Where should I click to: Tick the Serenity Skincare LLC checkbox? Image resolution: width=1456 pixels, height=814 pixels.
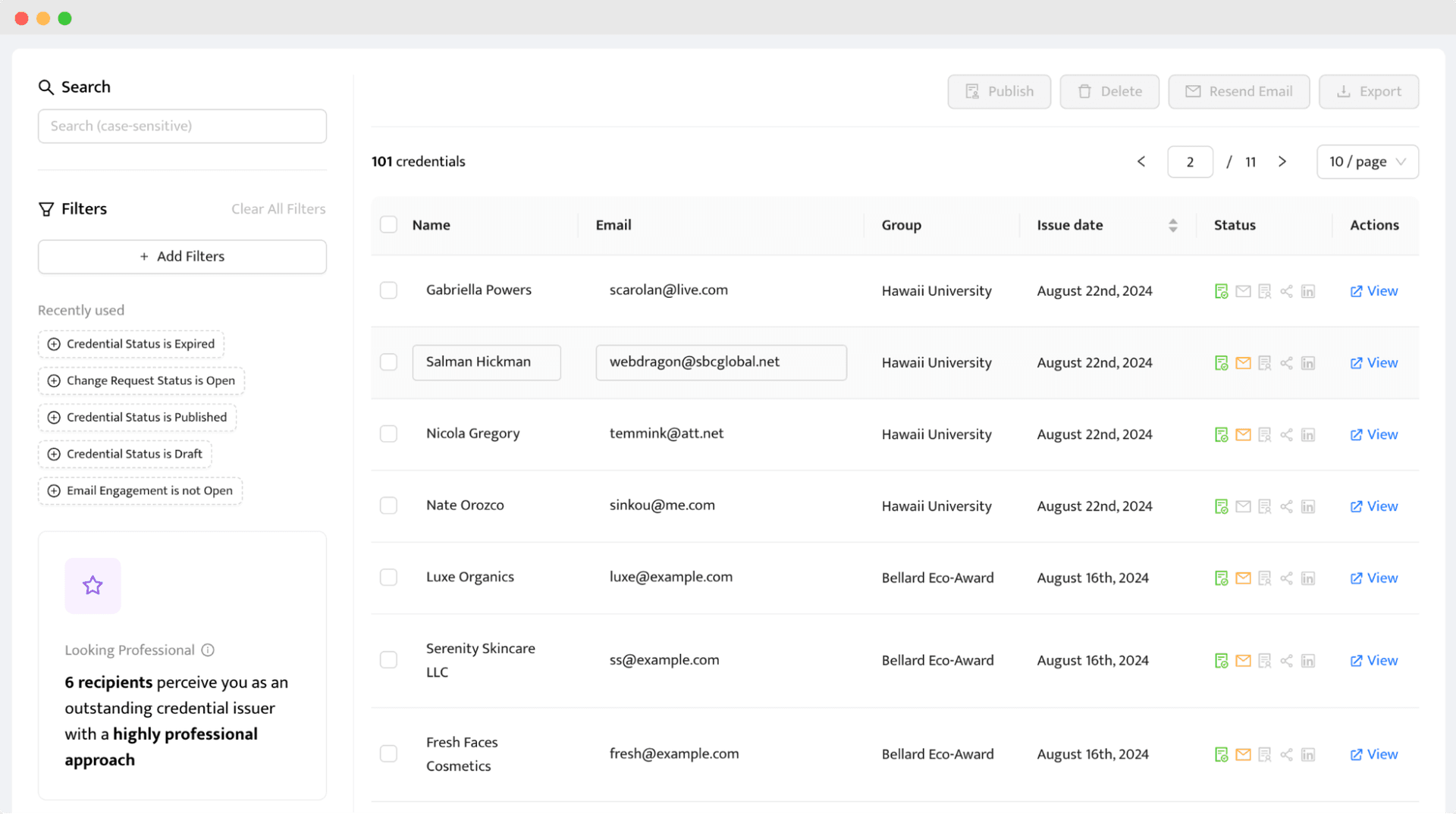pos(388,660)
